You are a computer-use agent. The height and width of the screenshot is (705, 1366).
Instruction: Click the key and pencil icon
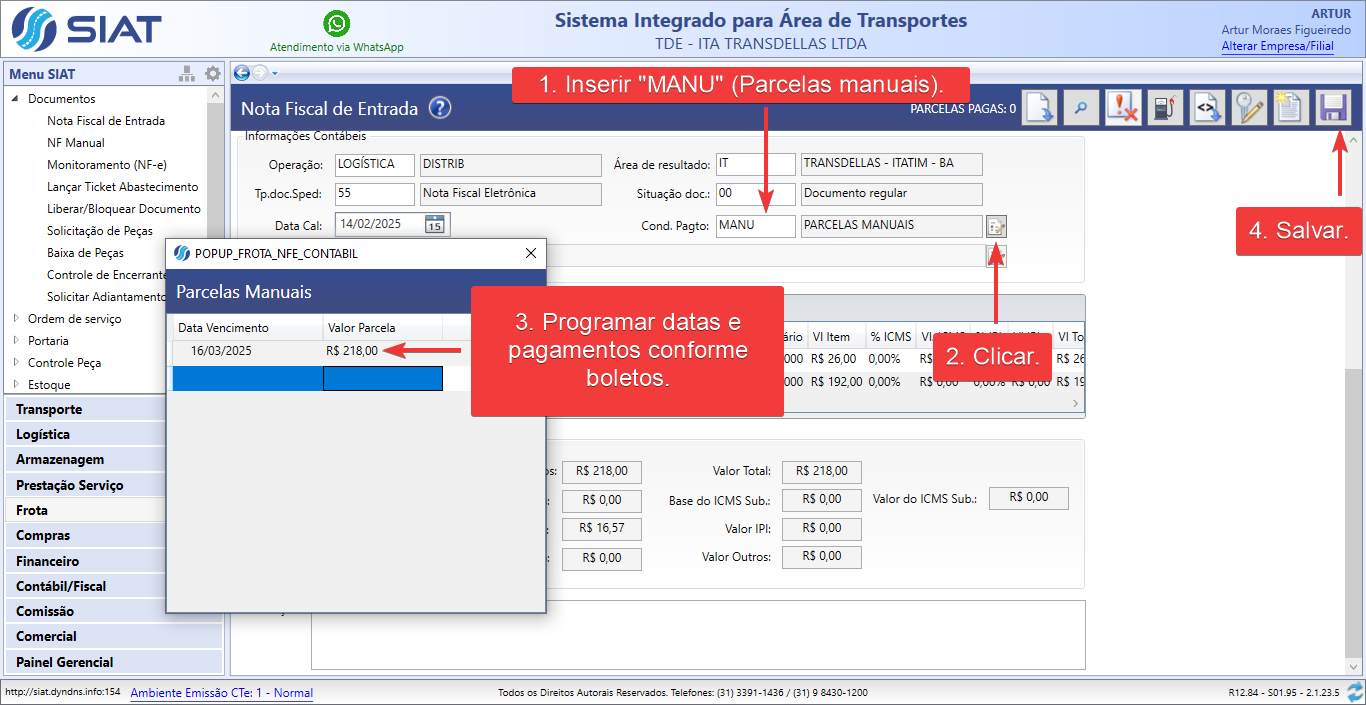tap(1247, 108)
